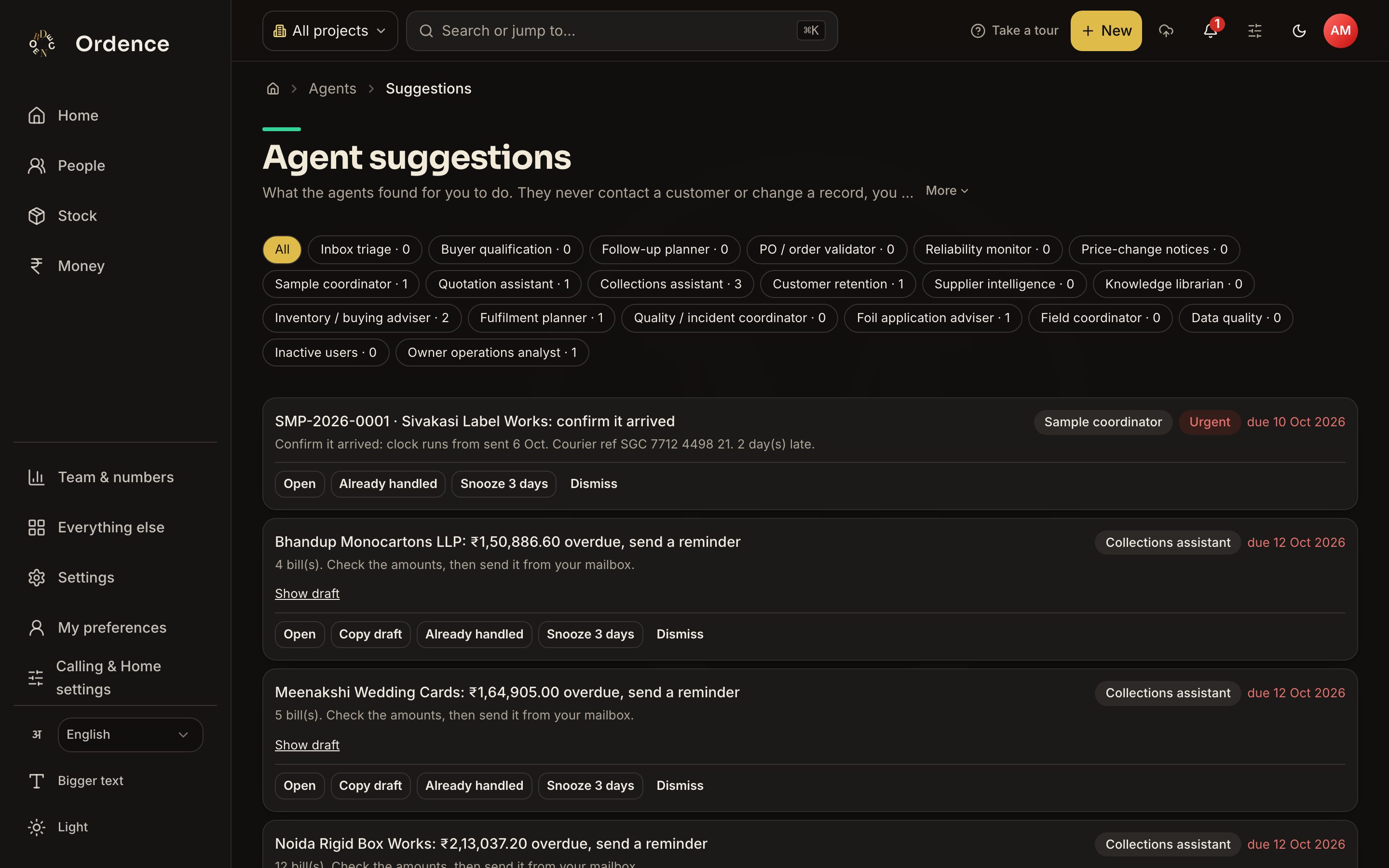
Task: Show draft for Bhandup Monocartons LLP
Action: 307,594
